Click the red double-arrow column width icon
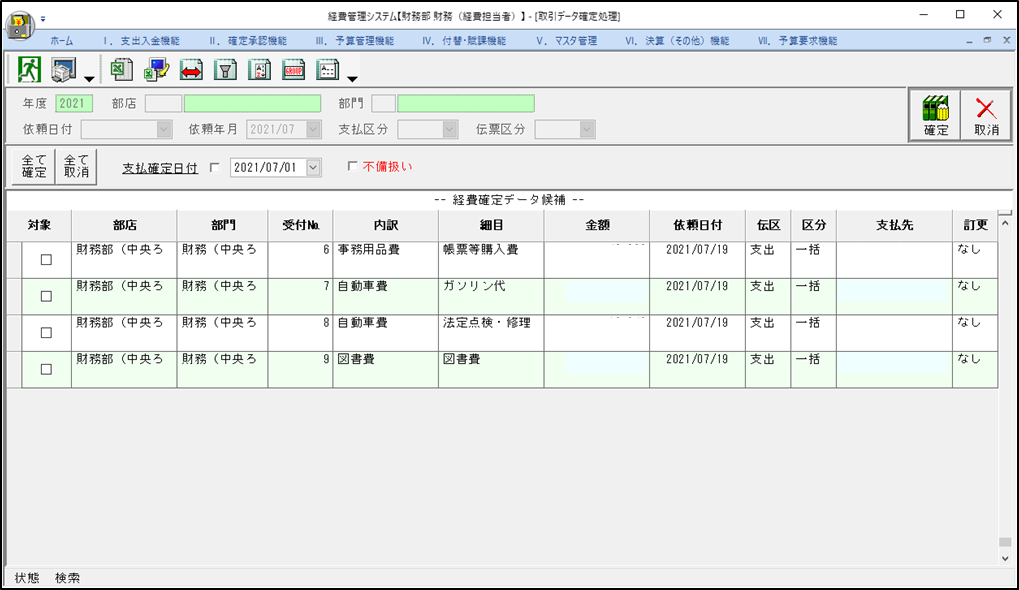This screenshot has height=590, width=1019. (x=191, y=70)
